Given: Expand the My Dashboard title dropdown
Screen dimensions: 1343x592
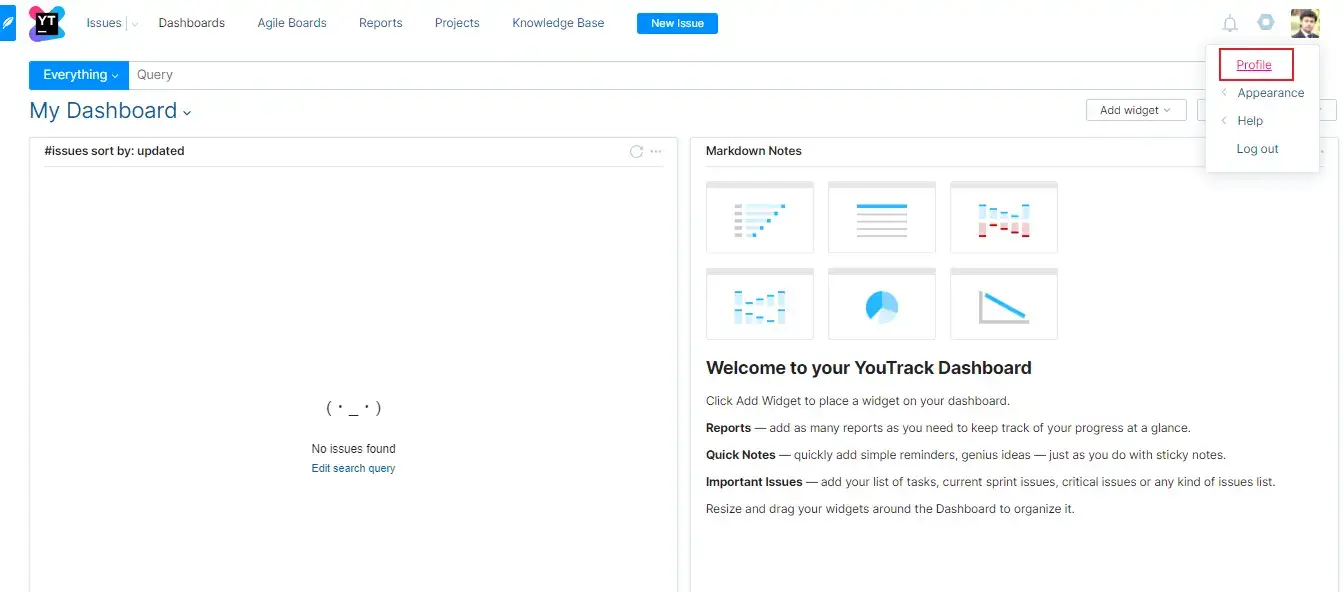Looking at the screenshot, I should 187,112.
